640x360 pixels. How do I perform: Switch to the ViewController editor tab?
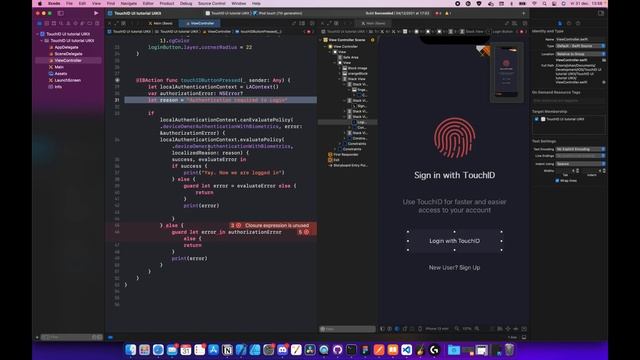(200, 23)
